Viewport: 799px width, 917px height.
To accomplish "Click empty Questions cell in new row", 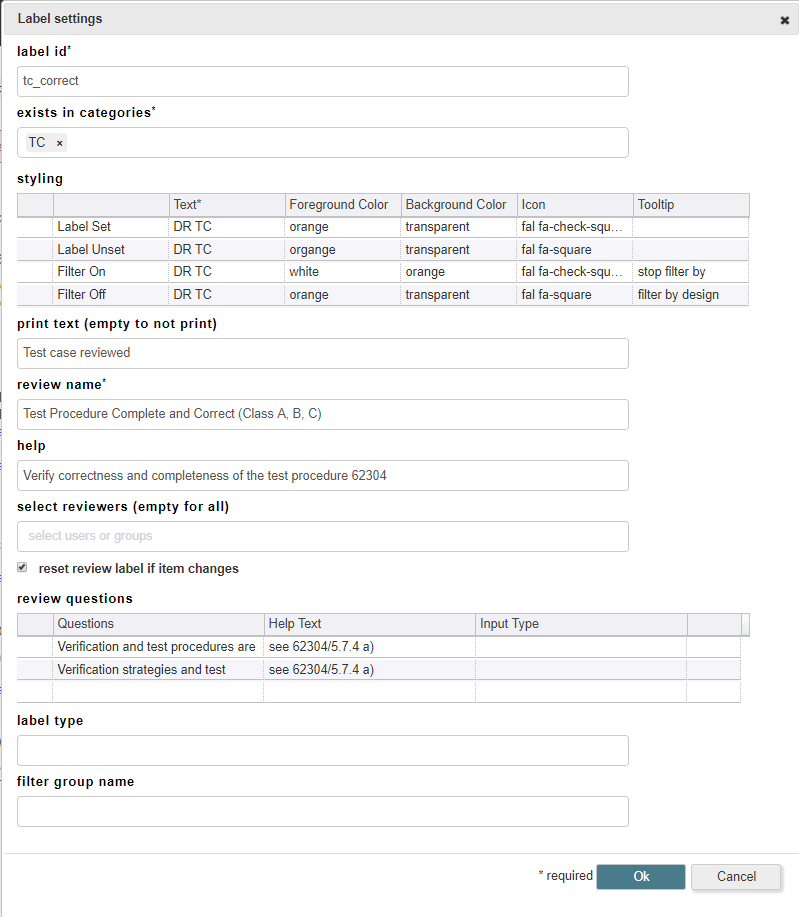I will (x=158, y=692).
